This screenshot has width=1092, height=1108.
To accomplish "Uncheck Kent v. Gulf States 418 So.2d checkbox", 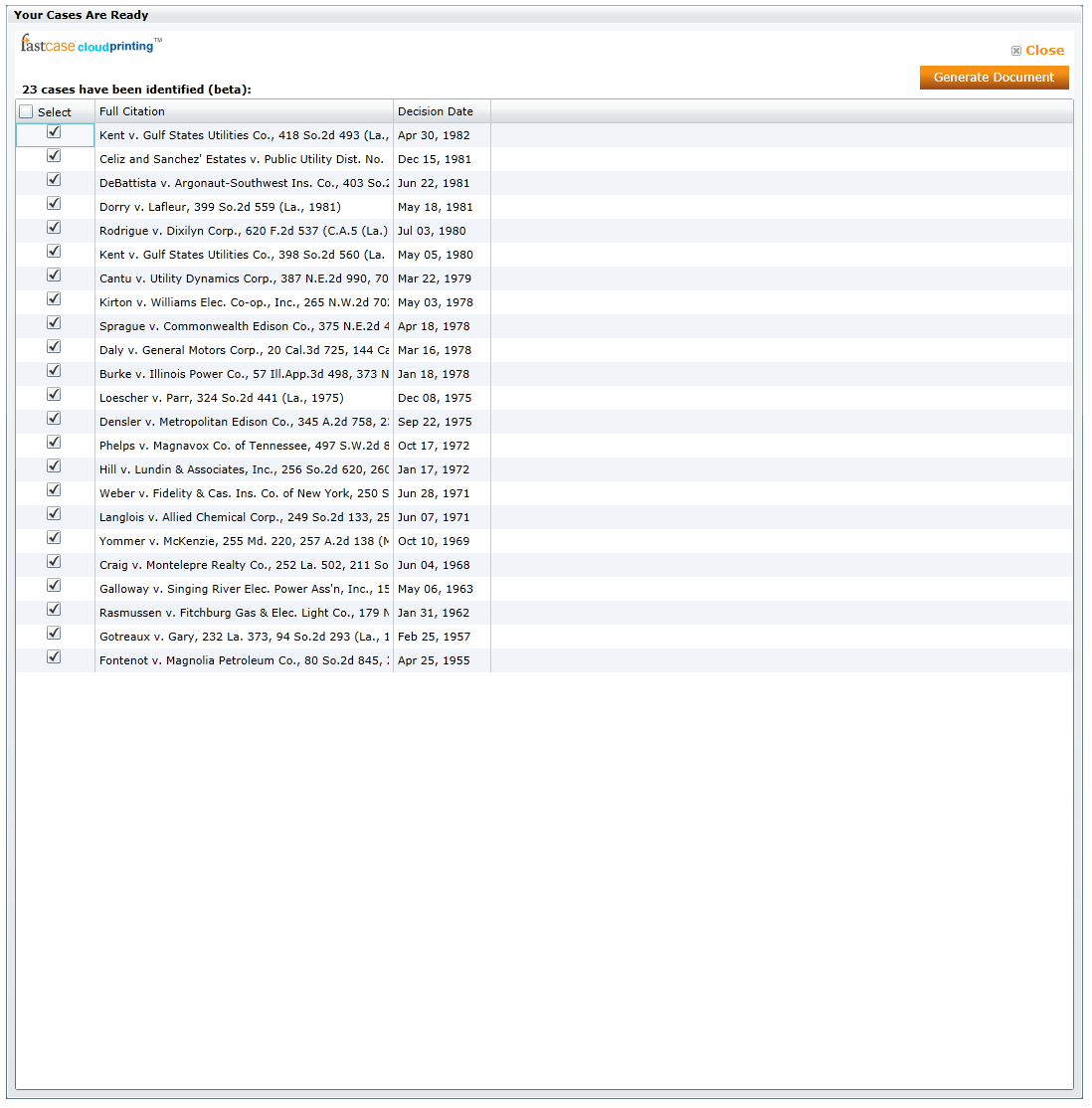I will pyautogui.click(x=54, y=131).
